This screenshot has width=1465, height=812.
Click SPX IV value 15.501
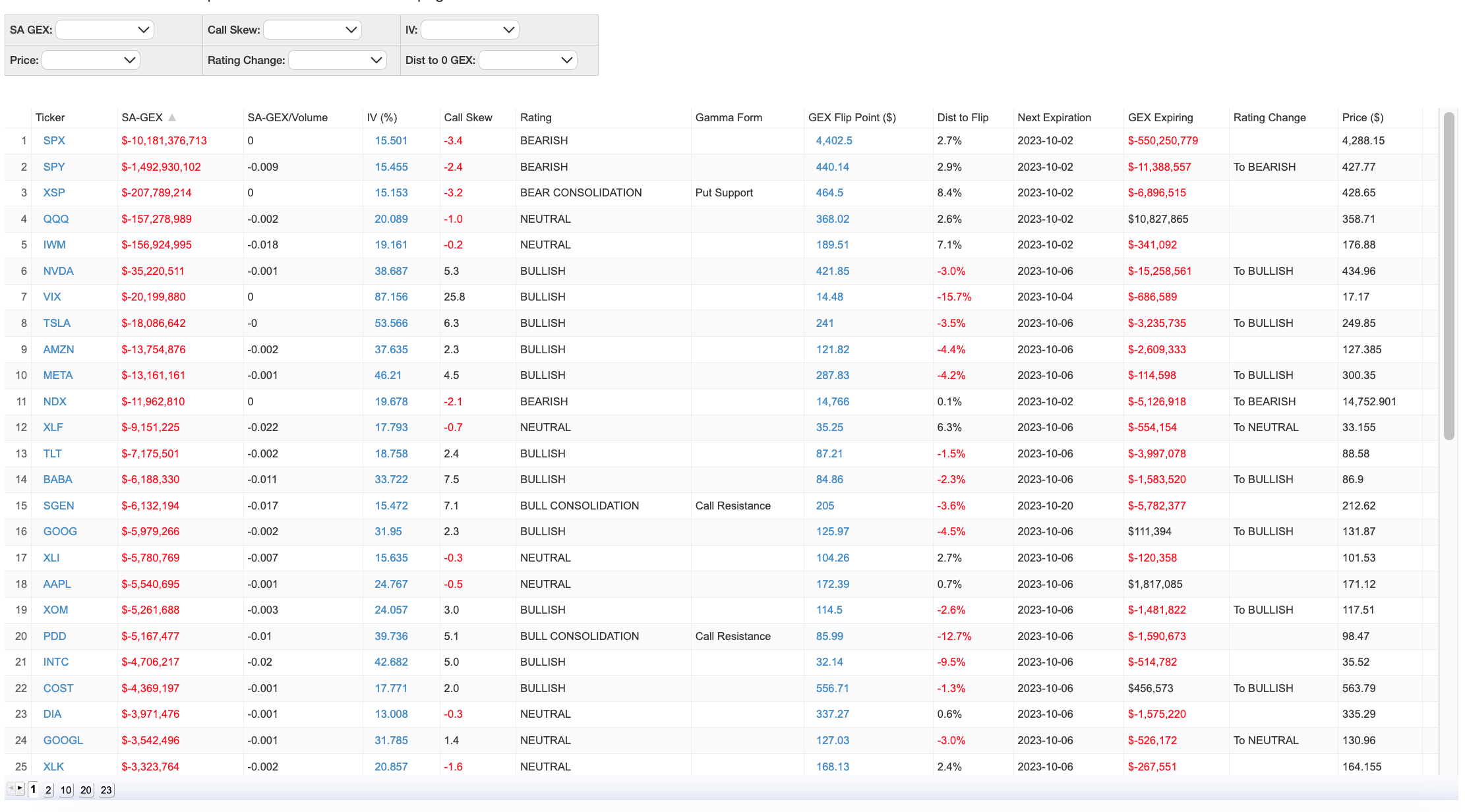coord(391,140)
